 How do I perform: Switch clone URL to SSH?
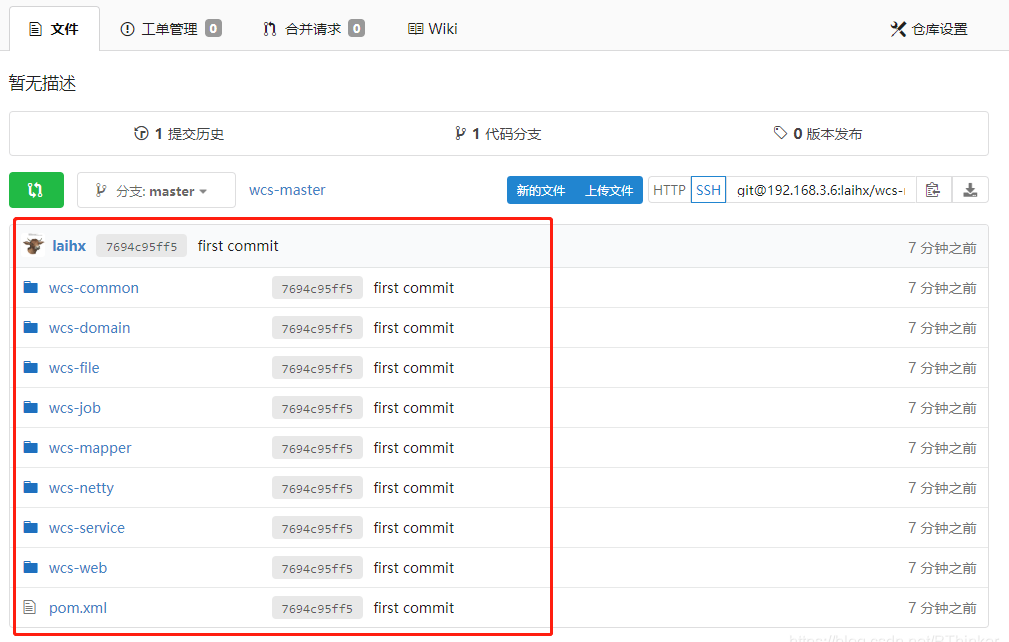[x=708, y=190]
